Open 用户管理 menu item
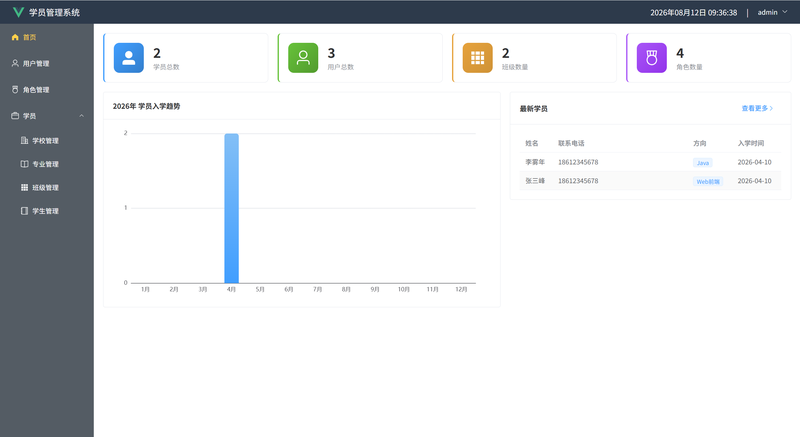800x437 pixels. click(46, 63)
